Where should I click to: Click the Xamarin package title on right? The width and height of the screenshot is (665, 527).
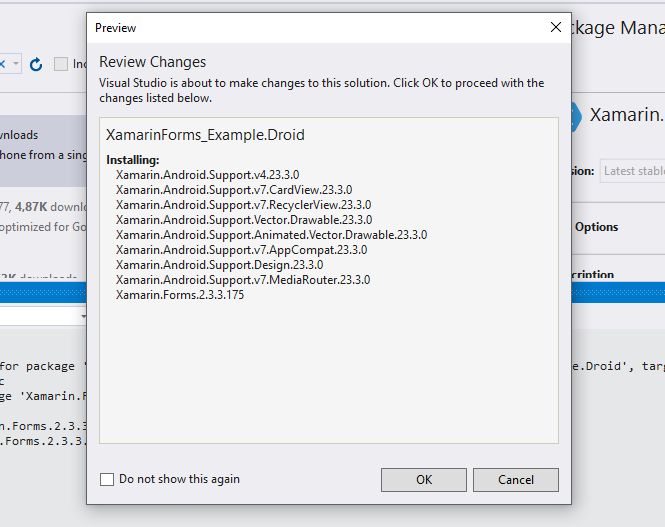[x=627, y=115]
